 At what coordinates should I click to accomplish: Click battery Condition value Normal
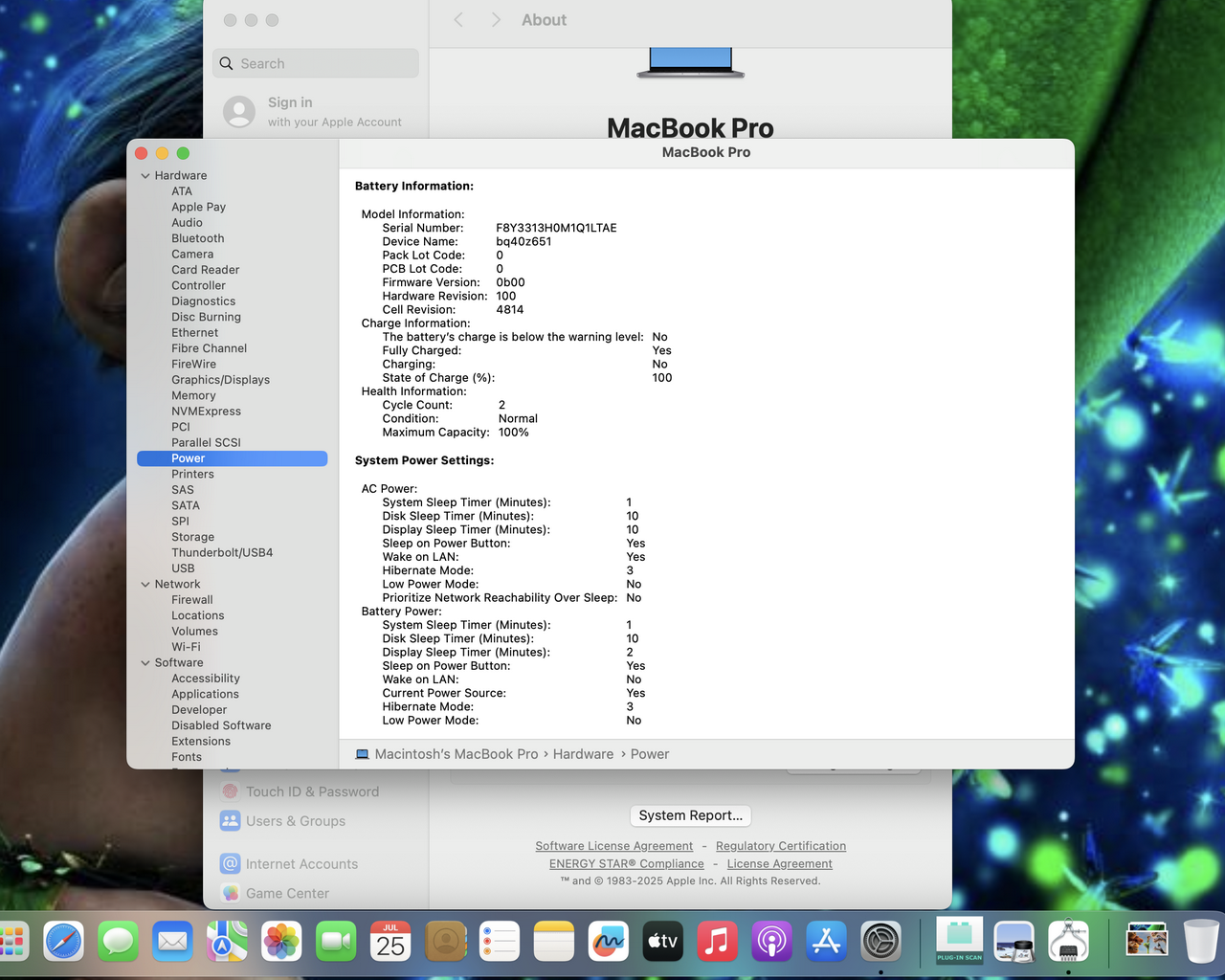[518, 419]
